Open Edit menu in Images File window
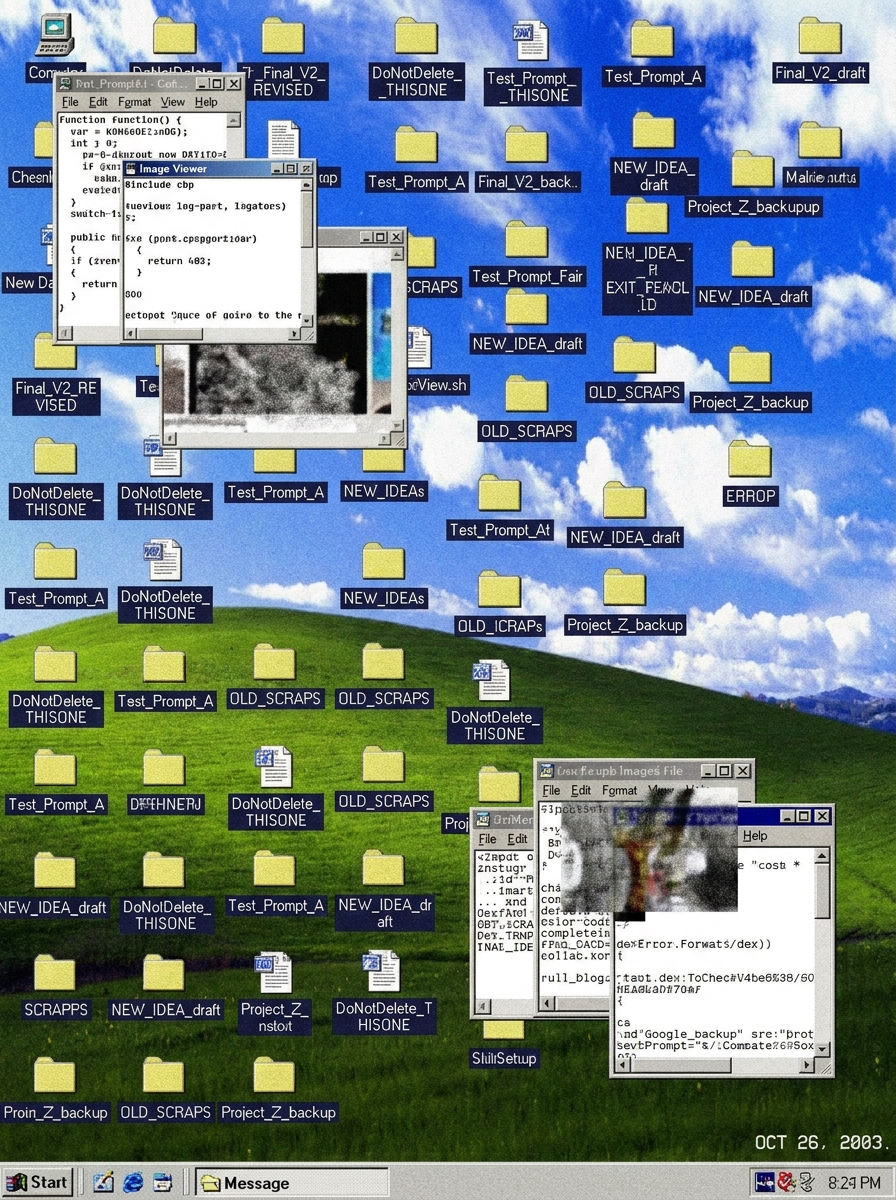 click(581, 790)
